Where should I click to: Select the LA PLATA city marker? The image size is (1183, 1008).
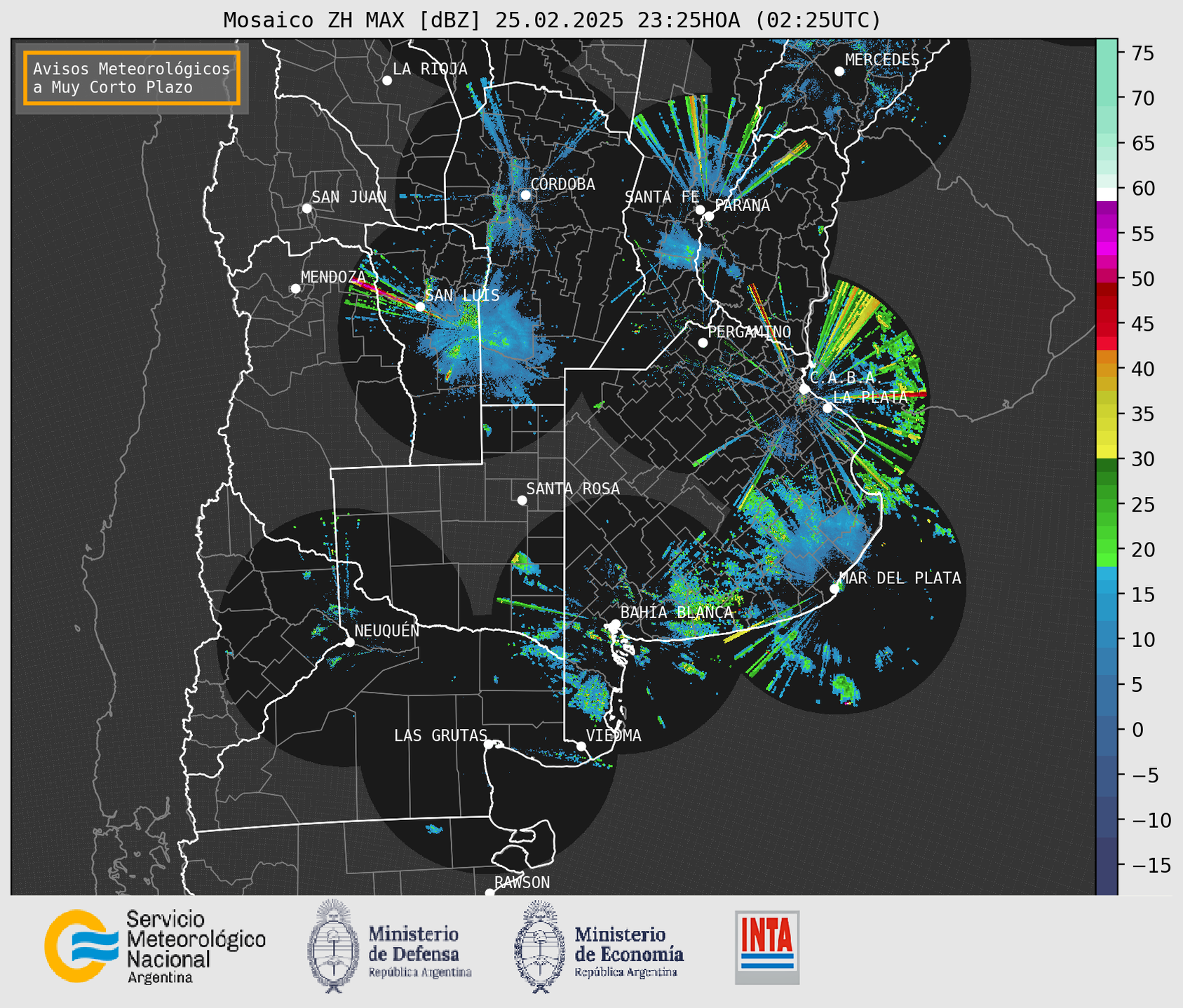[x=827, y=408]
